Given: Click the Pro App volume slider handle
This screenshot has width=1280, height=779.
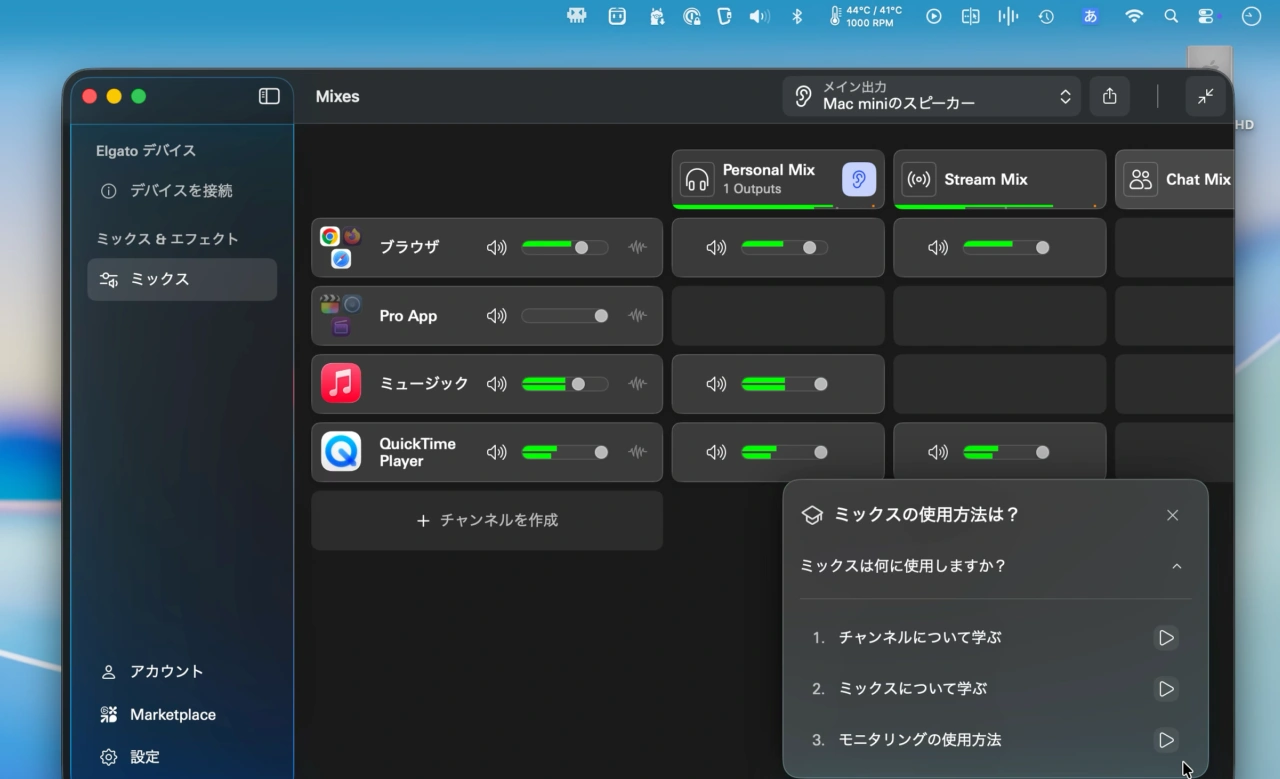Looking at the screenshot, I should (x=601, y=315).
